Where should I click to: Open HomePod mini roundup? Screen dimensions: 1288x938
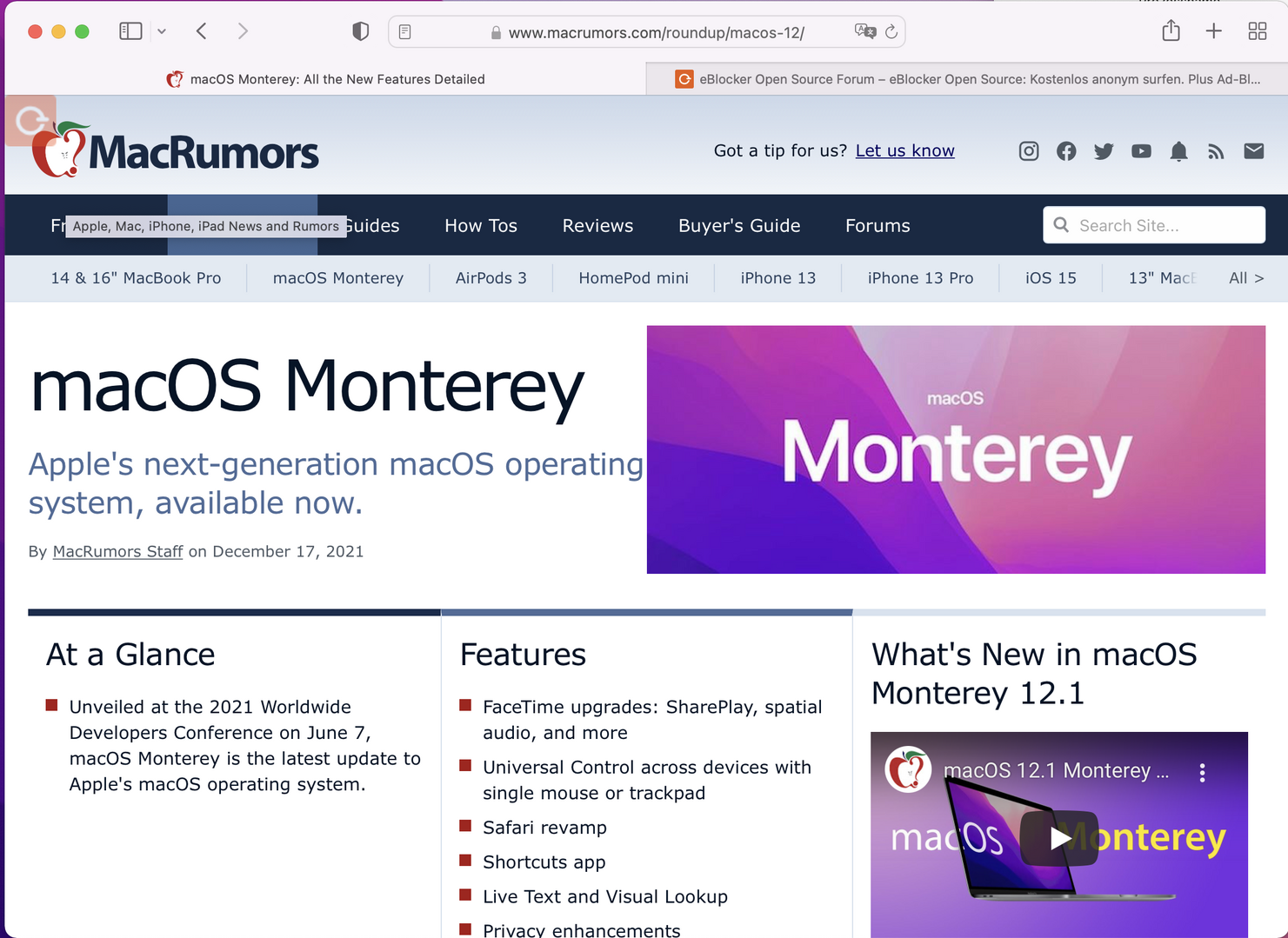coord(633,278)
